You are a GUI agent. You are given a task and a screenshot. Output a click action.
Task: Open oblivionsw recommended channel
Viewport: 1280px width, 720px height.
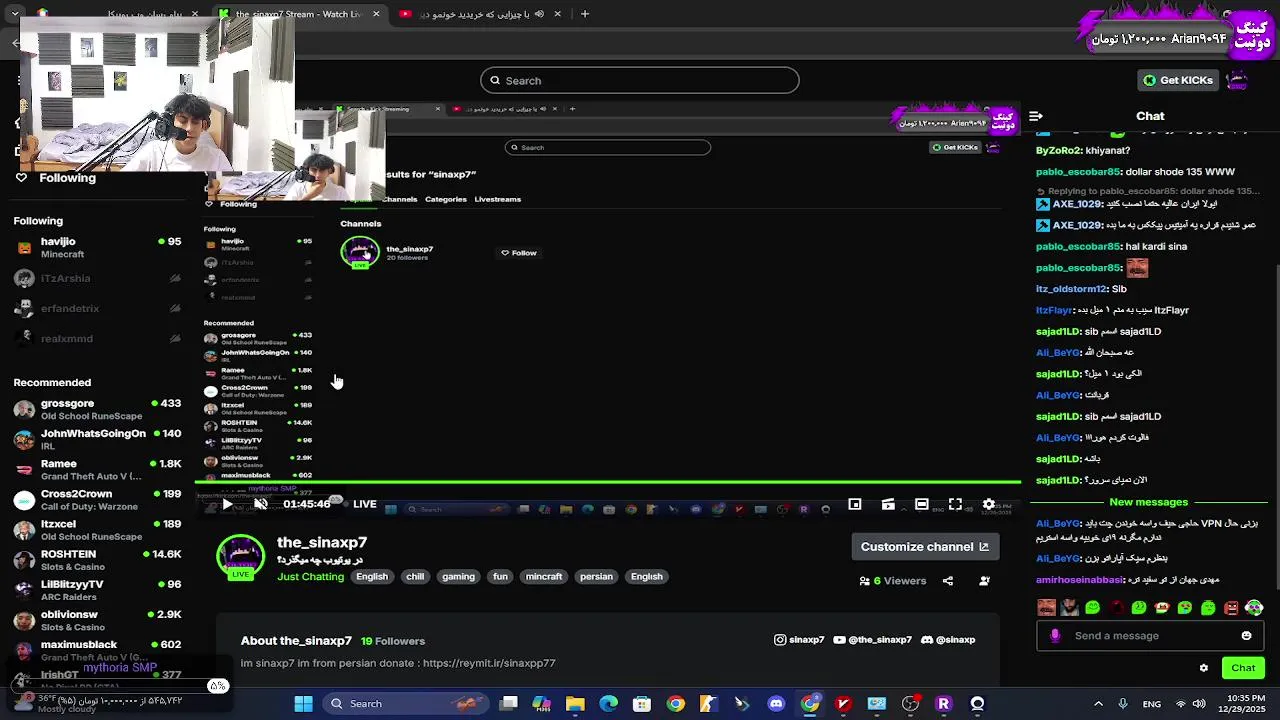97,620
